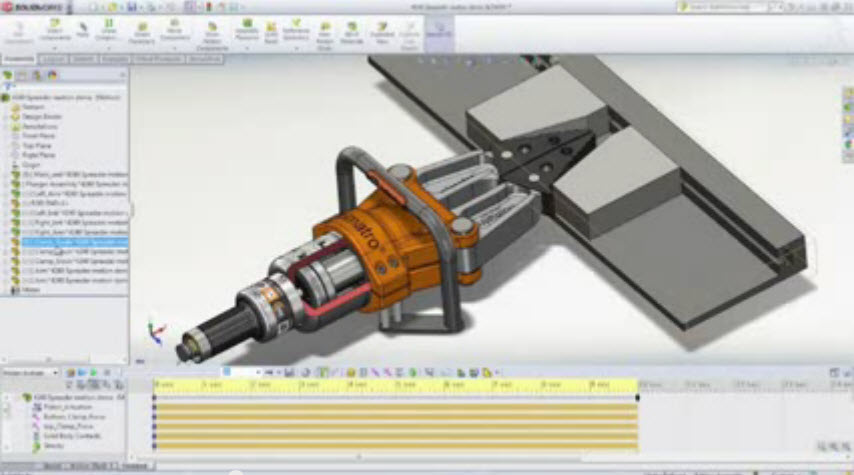854x475 pixels.
Task: Click the 5 sec mark on the timeline
Action: (x=405, y=385)
